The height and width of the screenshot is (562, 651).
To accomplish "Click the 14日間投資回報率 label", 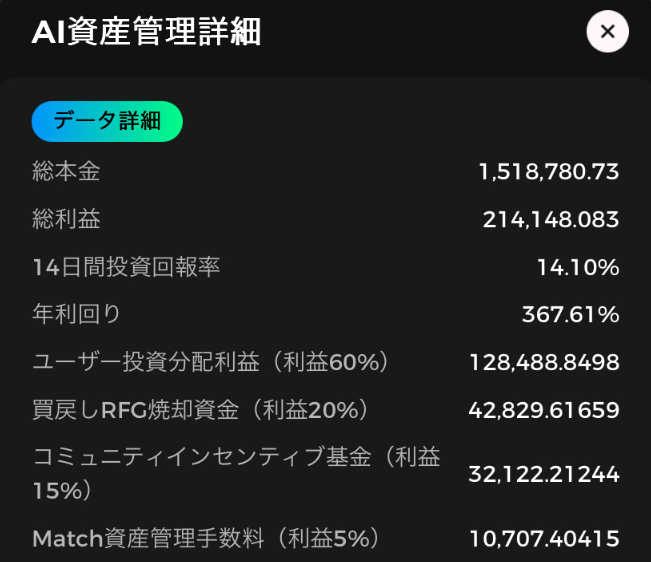I will [x=126, y=266].
